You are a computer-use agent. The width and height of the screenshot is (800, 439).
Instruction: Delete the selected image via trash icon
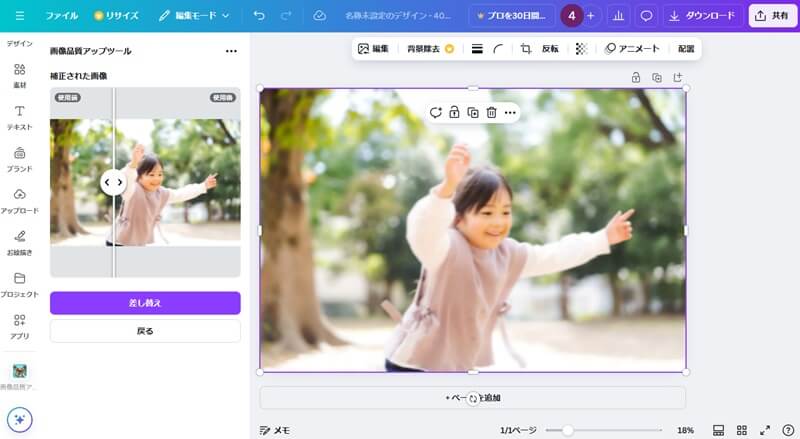pyautogui.click(x=491, y=113)
